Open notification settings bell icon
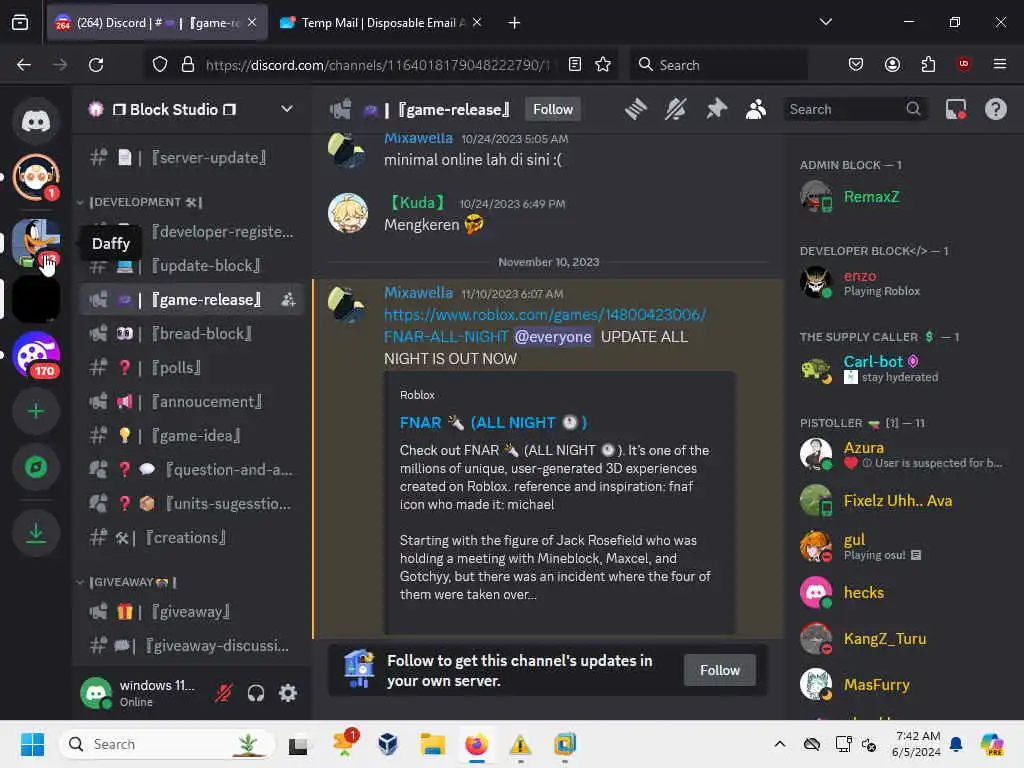Viewport: 1024px width, 768px height. click(675, 110)
